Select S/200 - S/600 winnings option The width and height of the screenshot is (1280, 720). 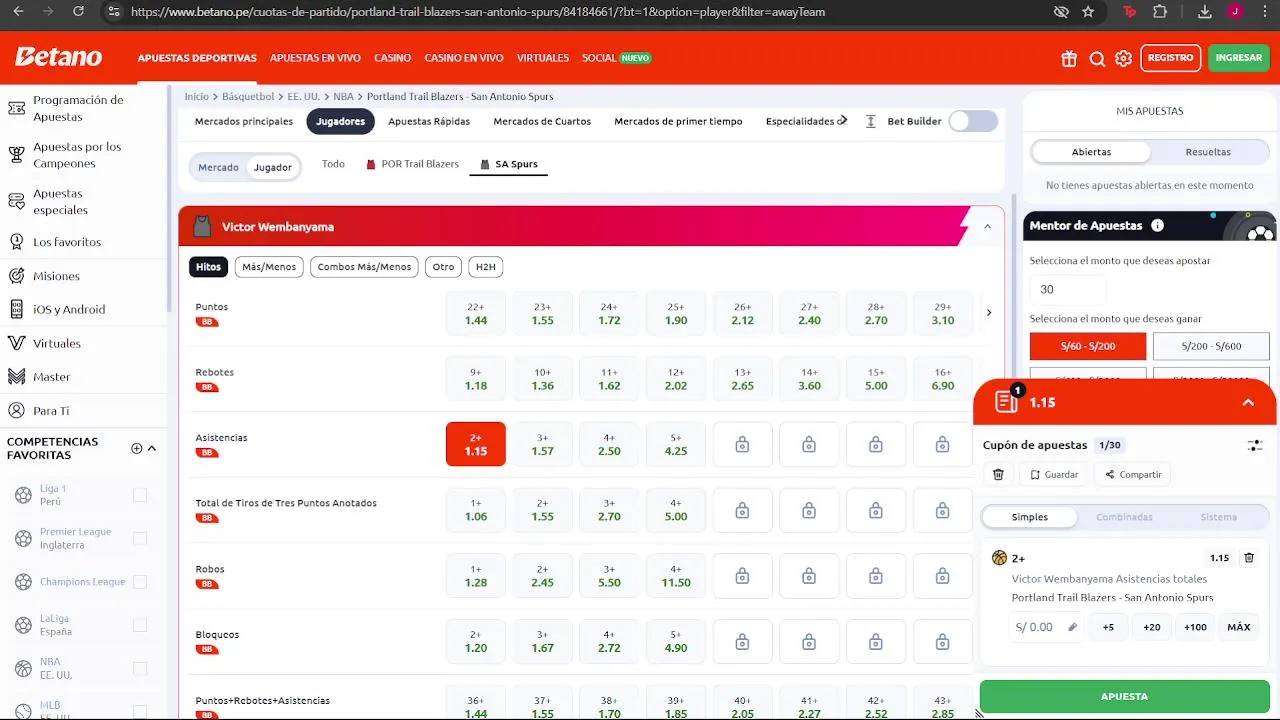tap(1211, 346)
